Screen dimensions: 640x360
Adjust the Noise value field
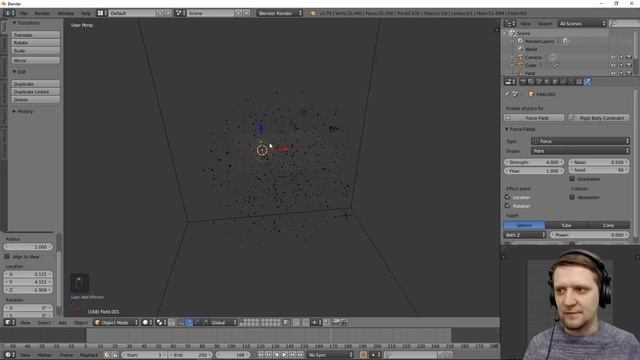(x=599, y=162)
